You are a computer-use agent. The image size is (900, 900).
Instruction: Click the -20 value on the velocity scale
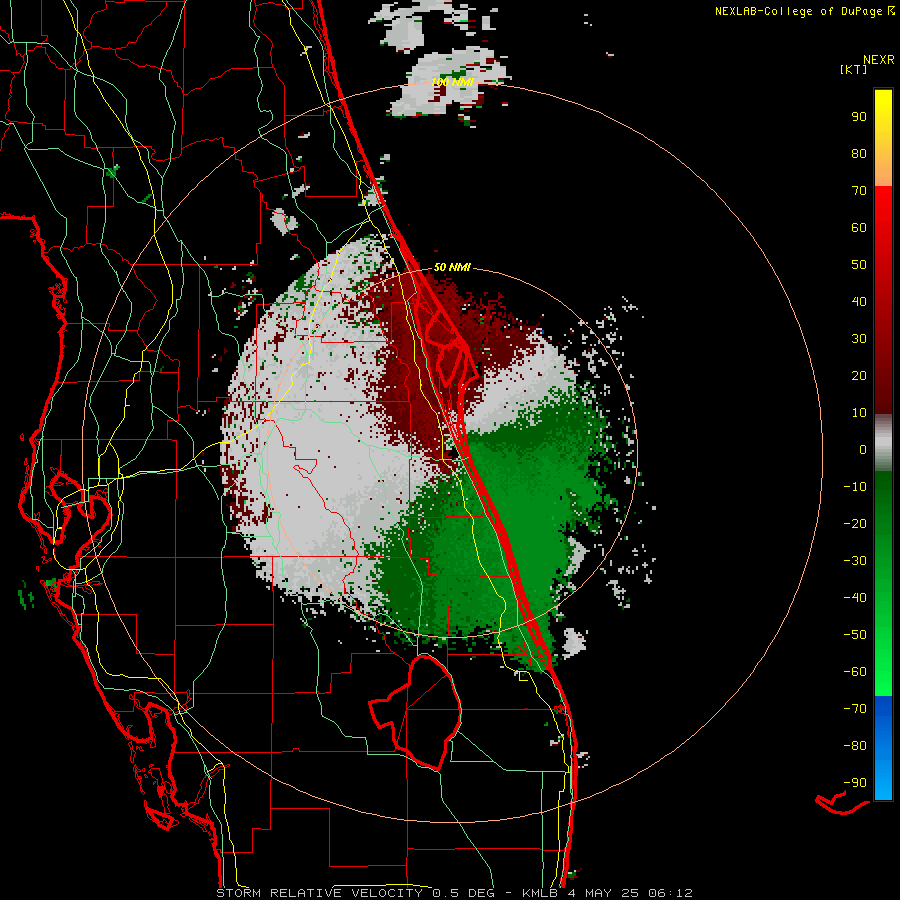point(855,524)
